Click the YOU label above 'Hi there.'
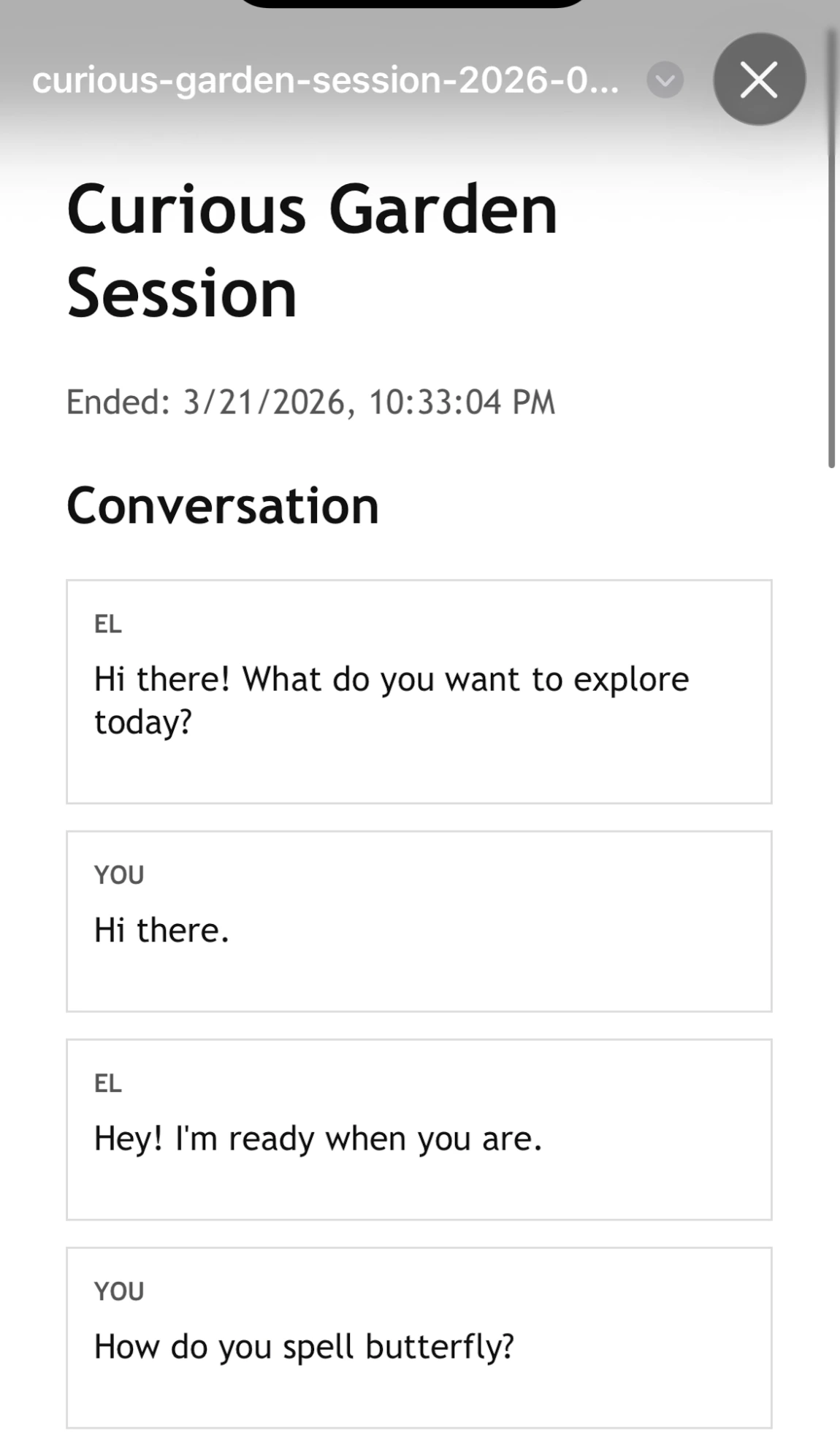 point(118,874)
